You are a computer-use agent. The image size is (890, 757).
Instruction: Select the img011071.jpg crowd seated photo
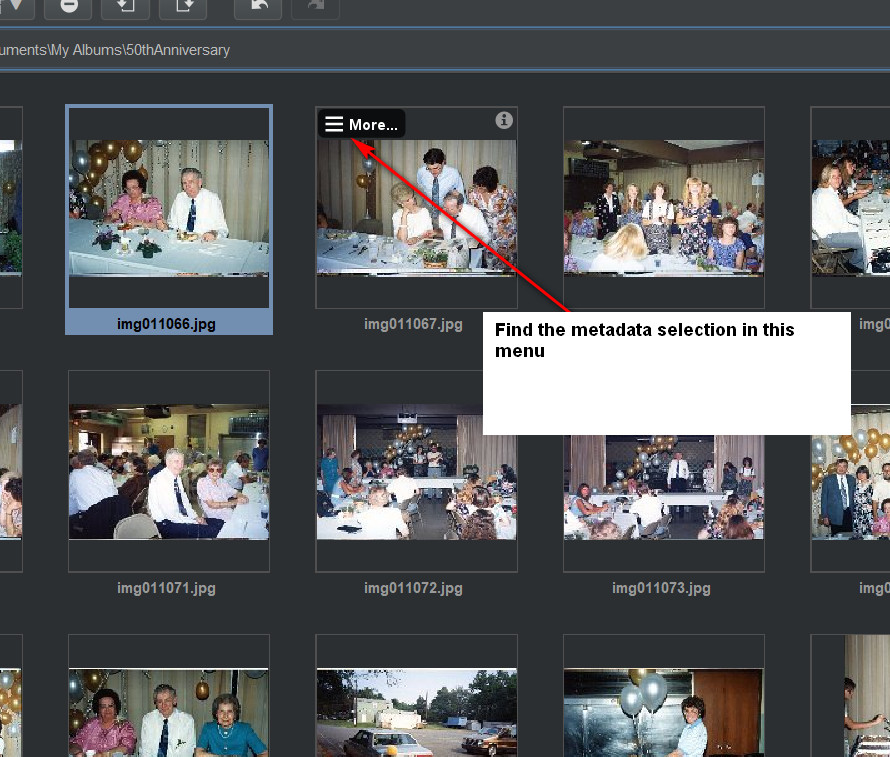169,472
